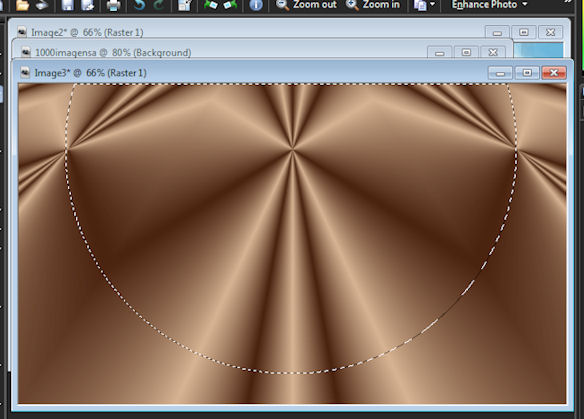
Task: Open a file with the folder icon
Action: [22, 5]
